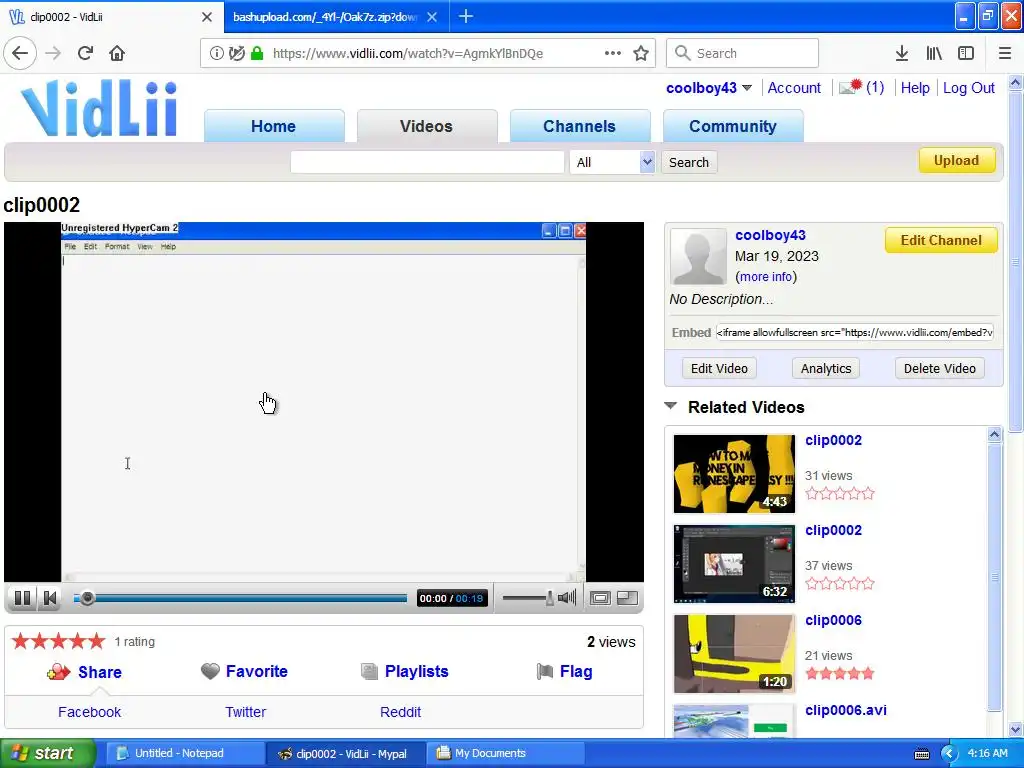
Task: Open the Help link
Action: coord(915,88)
